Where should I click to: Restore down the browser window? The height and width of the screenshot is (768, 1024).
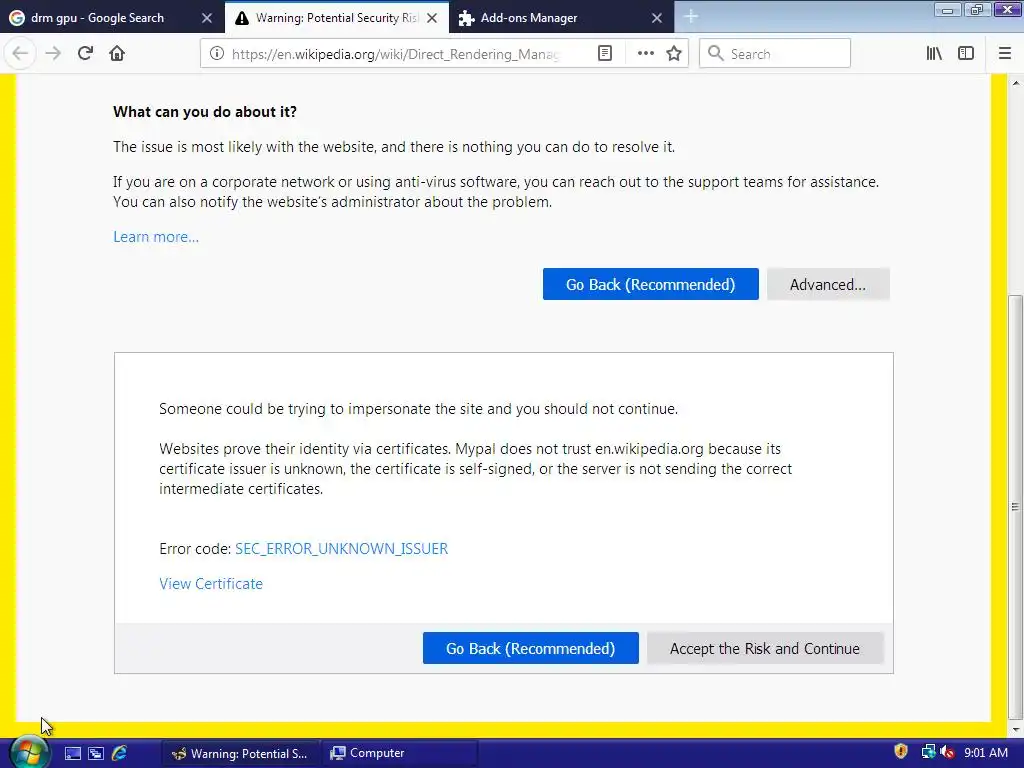(x=976, y=10)
